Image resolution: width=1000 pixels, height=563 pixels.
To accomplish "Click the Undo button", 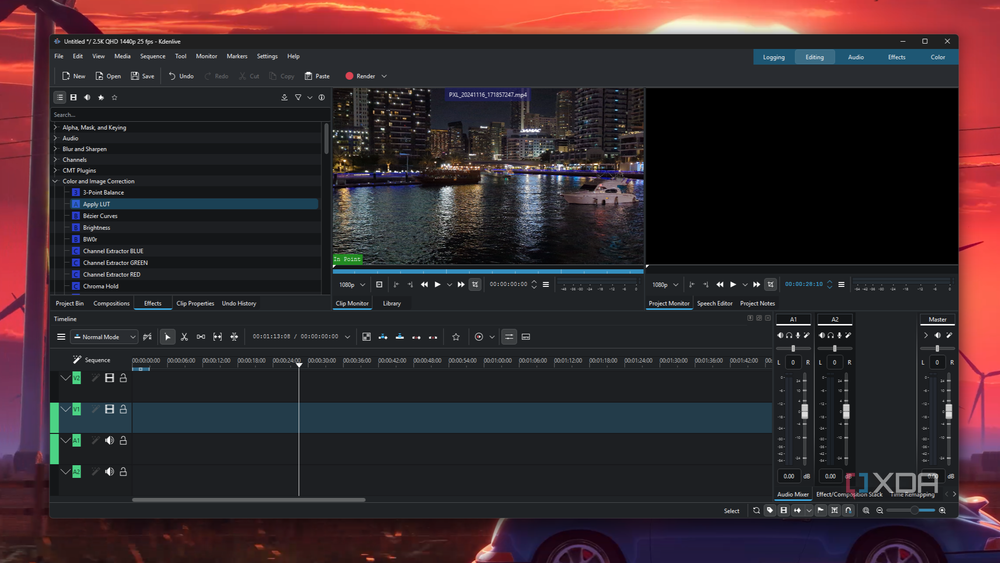I will (x=181, y=76).
